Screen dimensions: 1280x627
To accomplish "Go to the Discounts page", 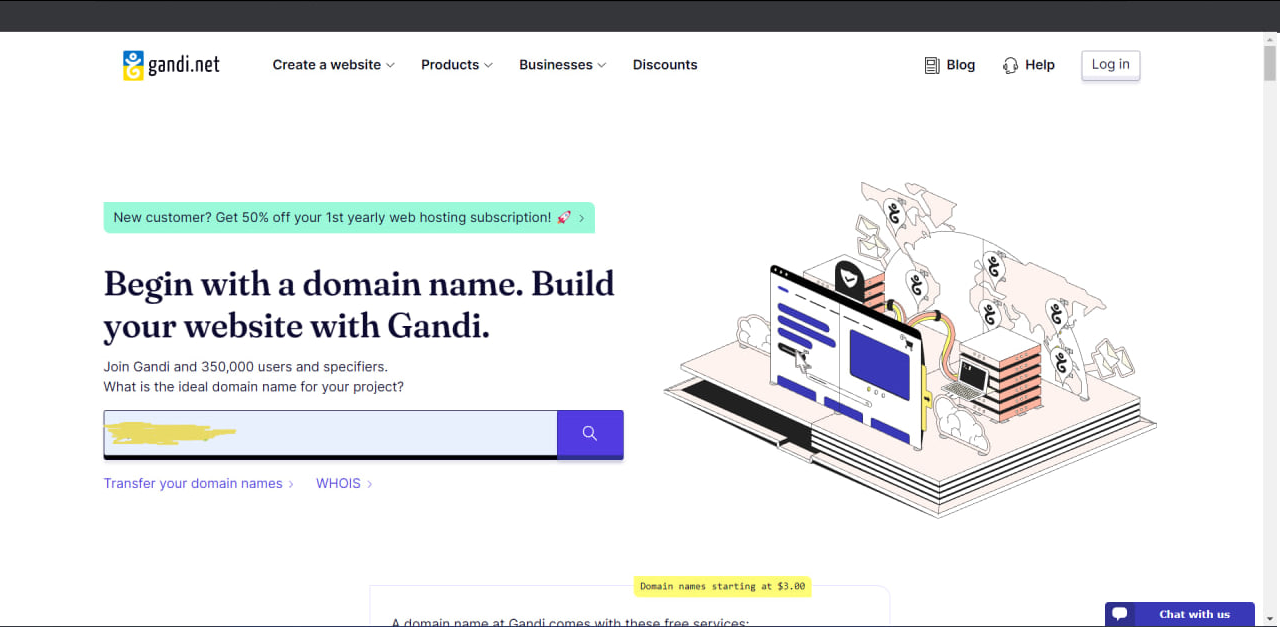I will (665, 65).
